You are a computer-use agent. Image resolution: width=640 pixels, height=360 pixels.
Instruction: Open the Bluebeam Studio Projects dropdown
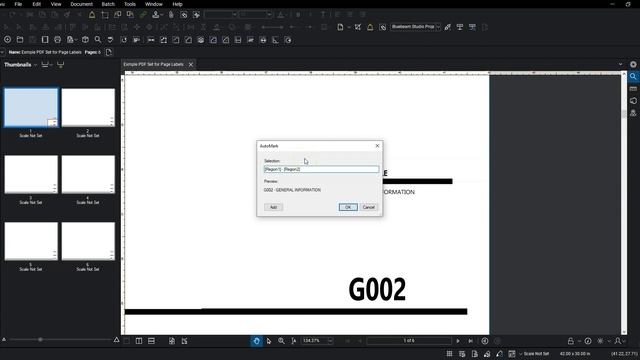tap(438, 27)
